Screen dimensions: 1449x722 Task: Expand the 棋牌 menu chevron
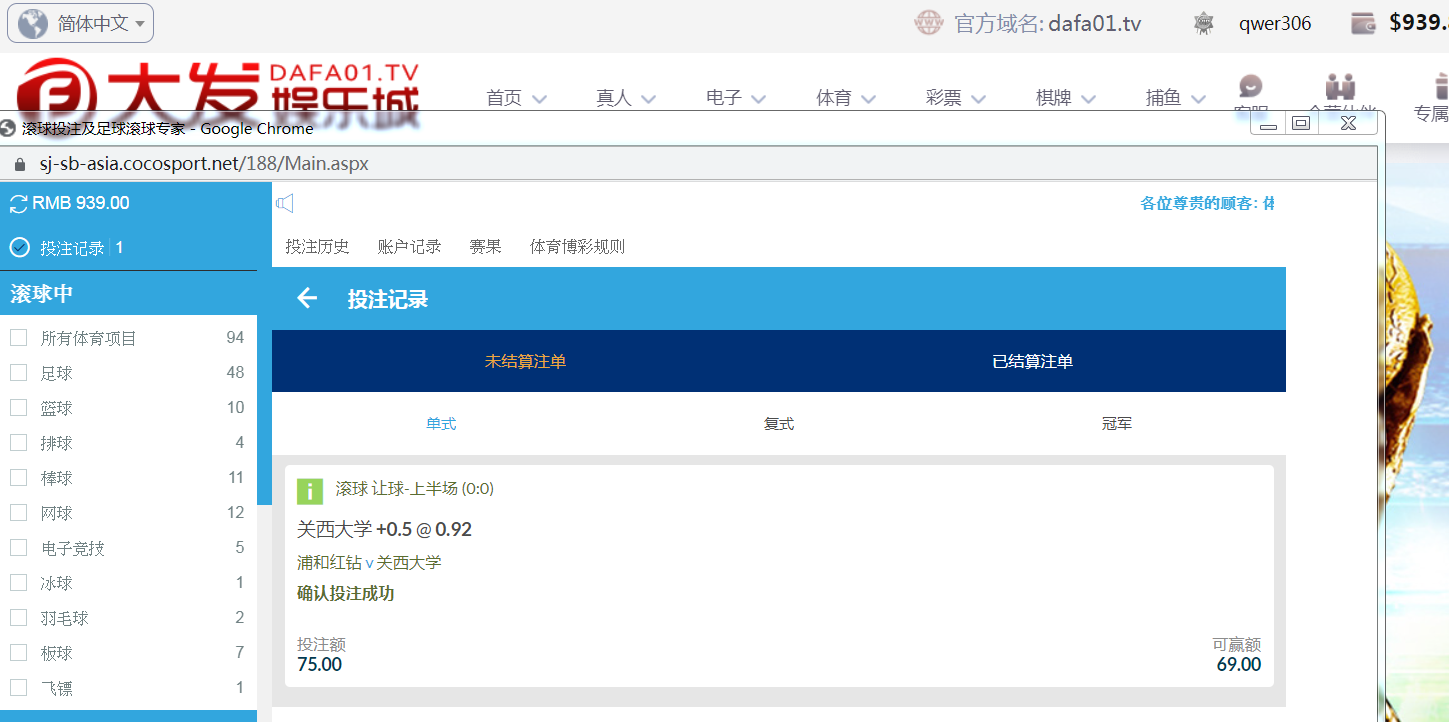point(1088,98)
